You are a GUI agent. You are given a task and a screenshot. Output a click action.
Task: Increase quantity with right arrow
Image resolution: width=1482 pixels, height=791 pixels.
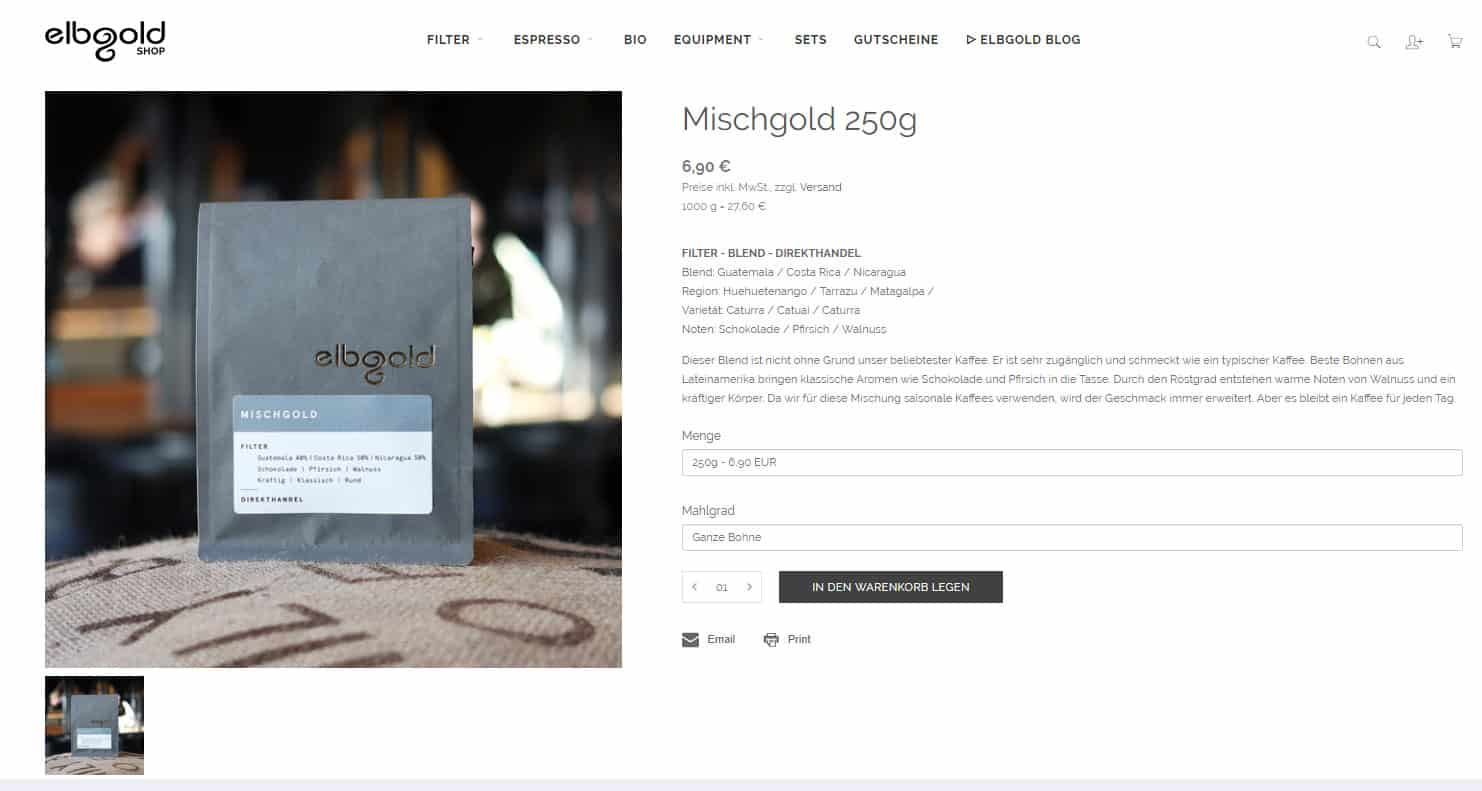click(x=749, y=587)
